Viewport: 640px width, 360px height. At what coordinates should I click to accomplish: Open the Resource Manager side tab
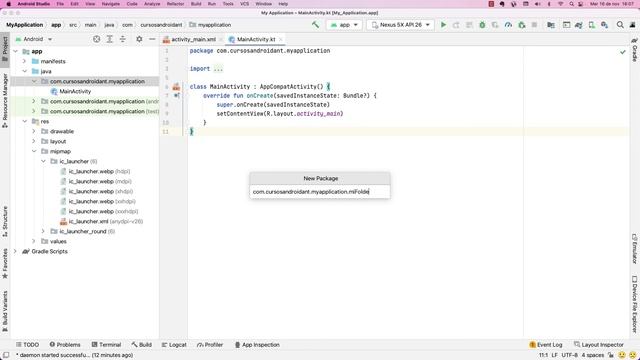tap(5, 100)
